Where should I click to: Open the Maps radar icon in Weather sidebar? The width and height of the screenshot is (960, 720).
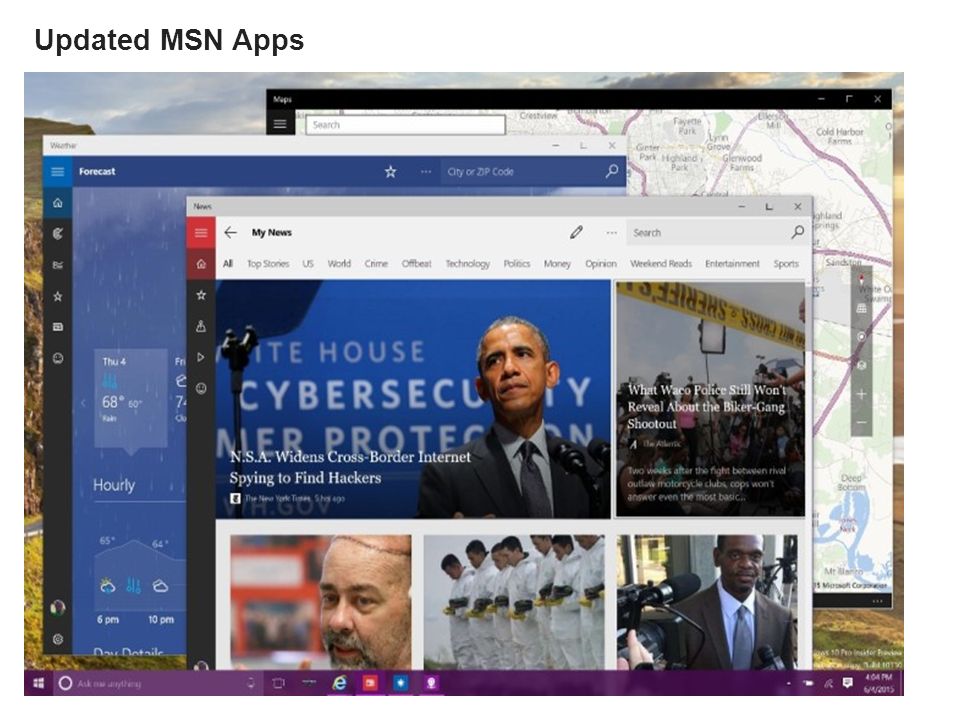point(58,233)
